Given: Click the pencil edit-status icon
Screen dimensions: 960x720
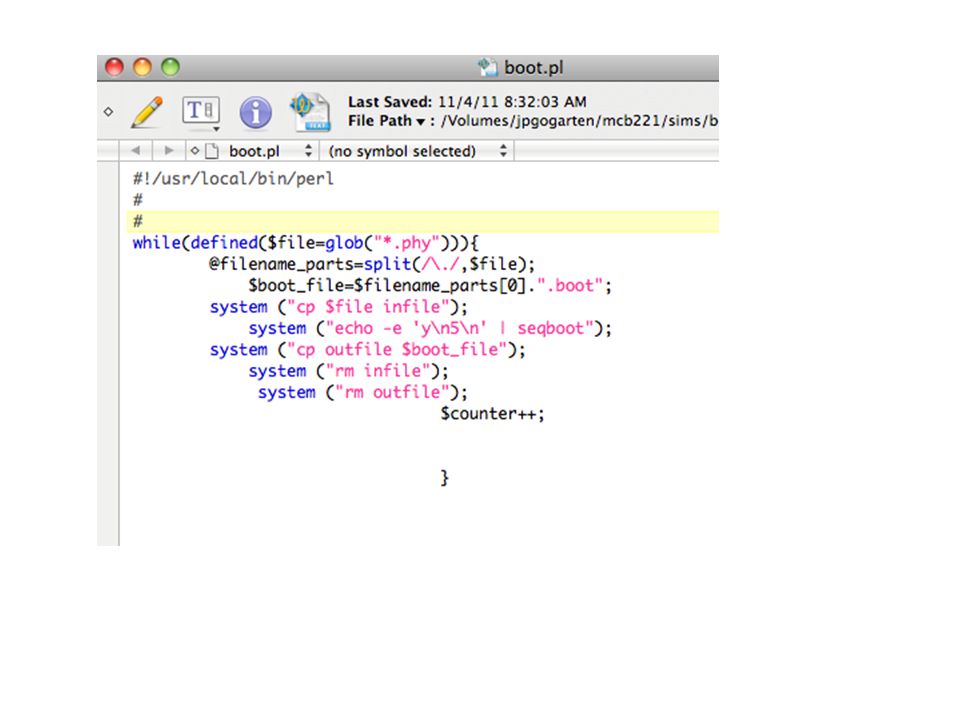Looking at the screenshot, I should point(147,112).
